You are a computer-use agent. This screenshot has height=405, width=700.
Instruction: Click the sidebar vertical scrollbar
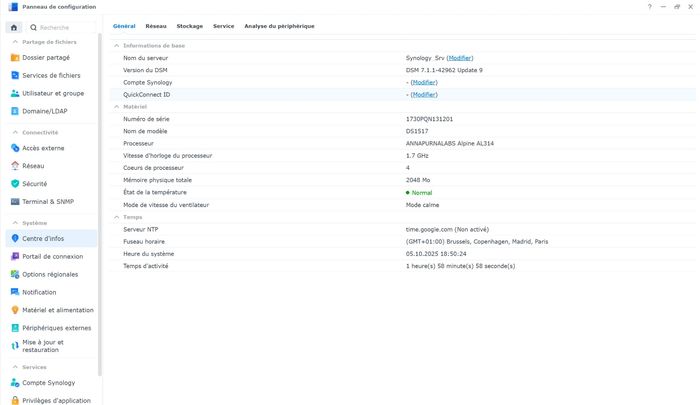click(x=100, y=205)
